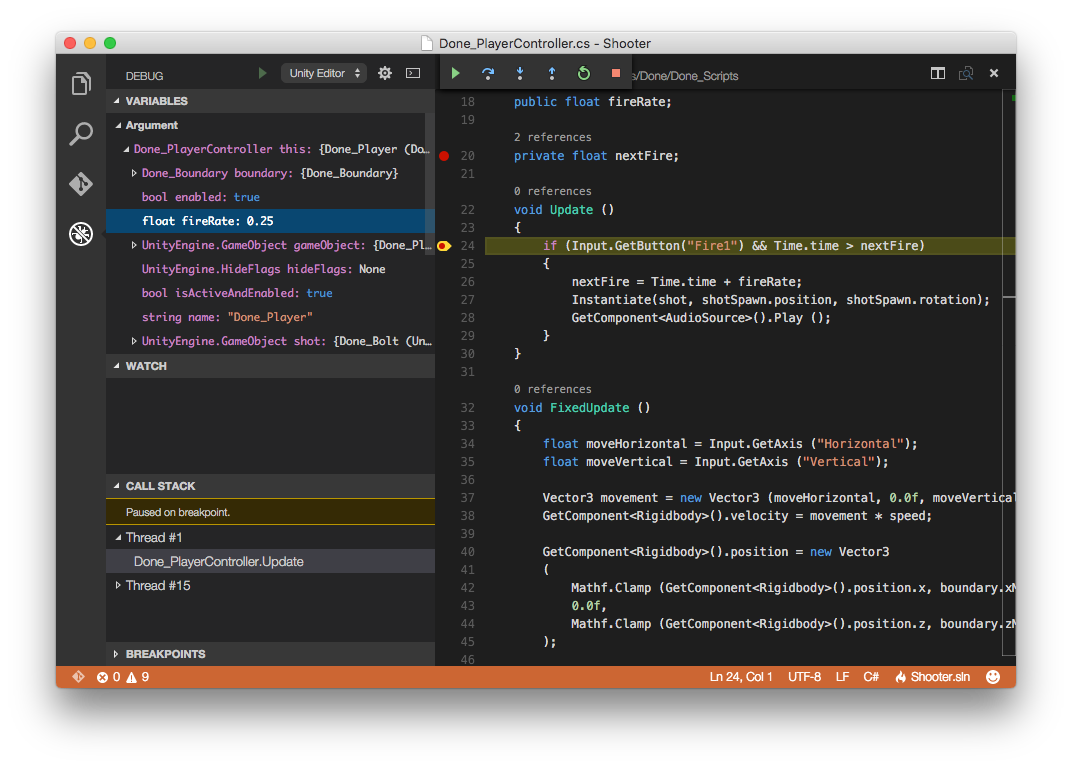Image resolution: width=1072 pixels, height=768 pixels.
Task: Click the Step Over debug icon
Action: coord(488,73)
